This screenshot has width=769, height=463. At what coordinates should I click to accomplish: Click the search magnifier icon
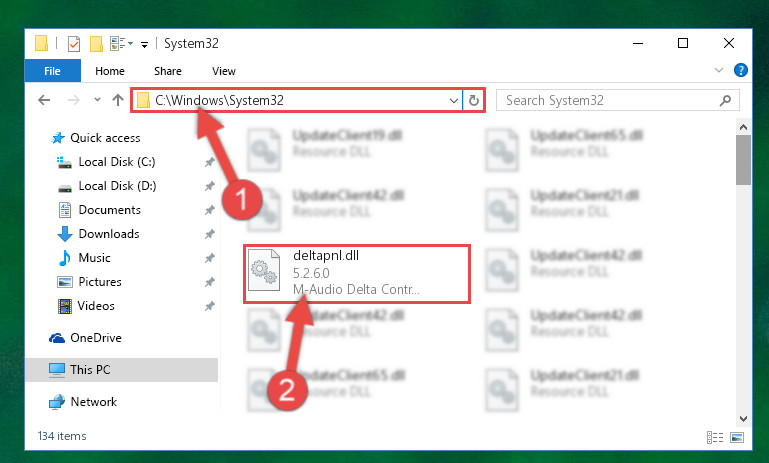point(725,101)
